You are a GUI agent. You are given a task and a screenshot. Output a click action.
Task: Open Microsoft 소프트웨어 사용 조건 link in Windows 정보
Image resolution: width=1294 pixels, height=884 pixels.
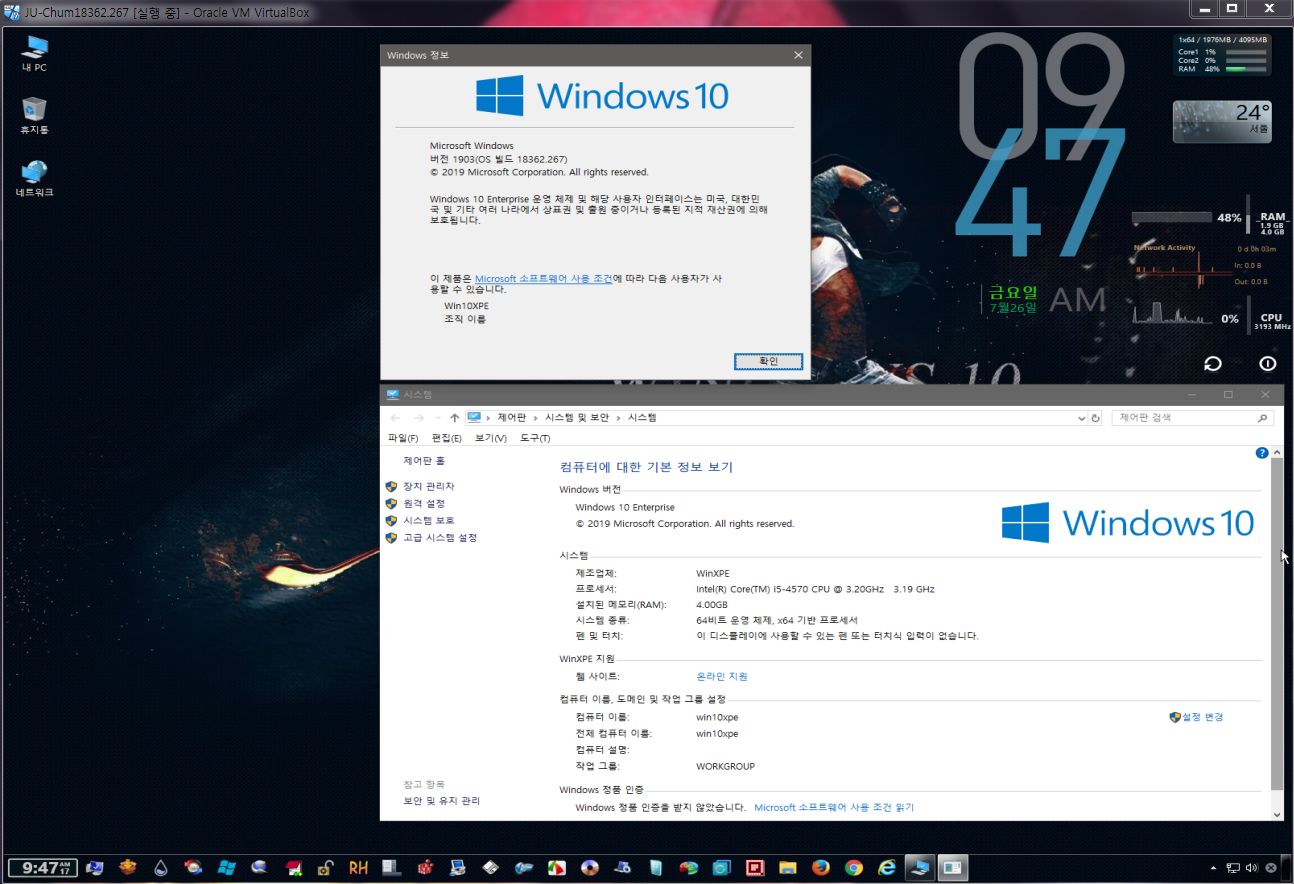click(x=543, y=279)
